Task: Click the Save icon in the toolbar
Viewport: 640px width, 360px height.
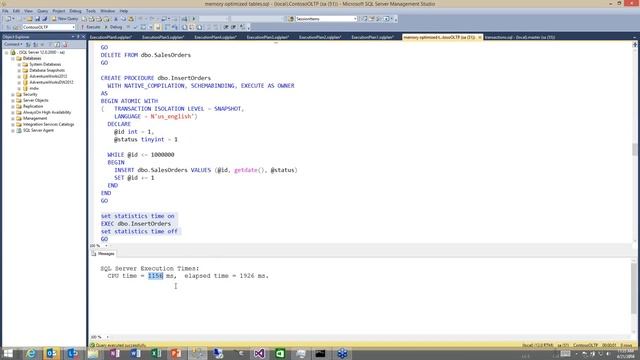Action: coord(37,19)
